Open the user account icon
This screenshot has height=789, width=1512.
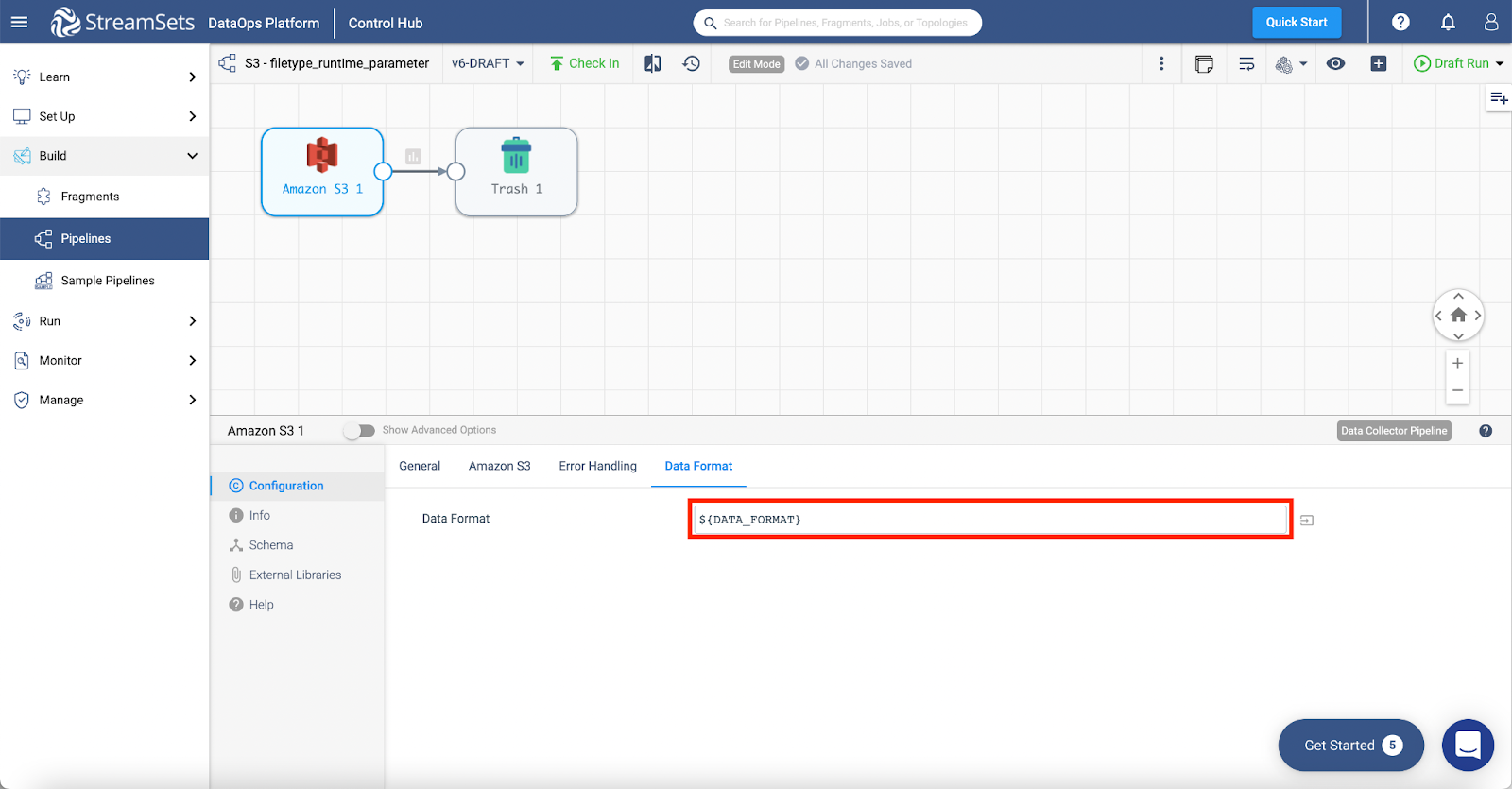1491,22
